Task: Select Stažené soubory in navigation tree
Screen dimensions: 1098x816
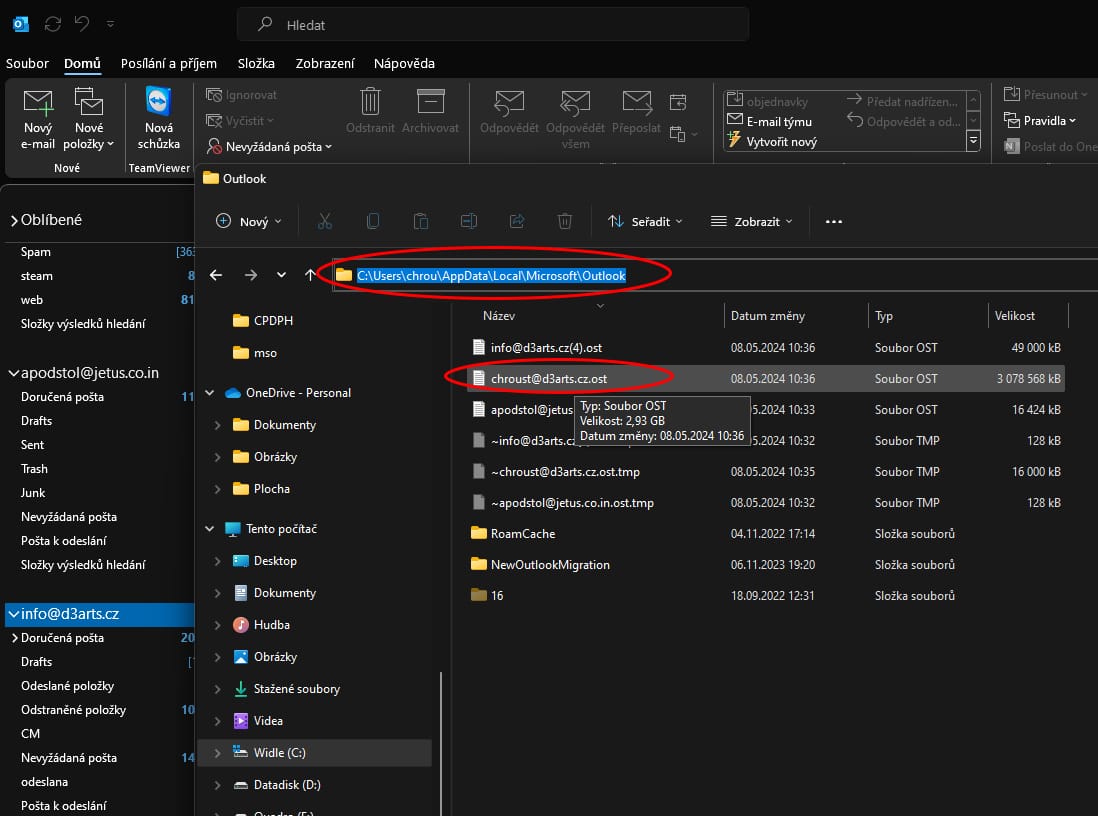Action: point(296,689)
